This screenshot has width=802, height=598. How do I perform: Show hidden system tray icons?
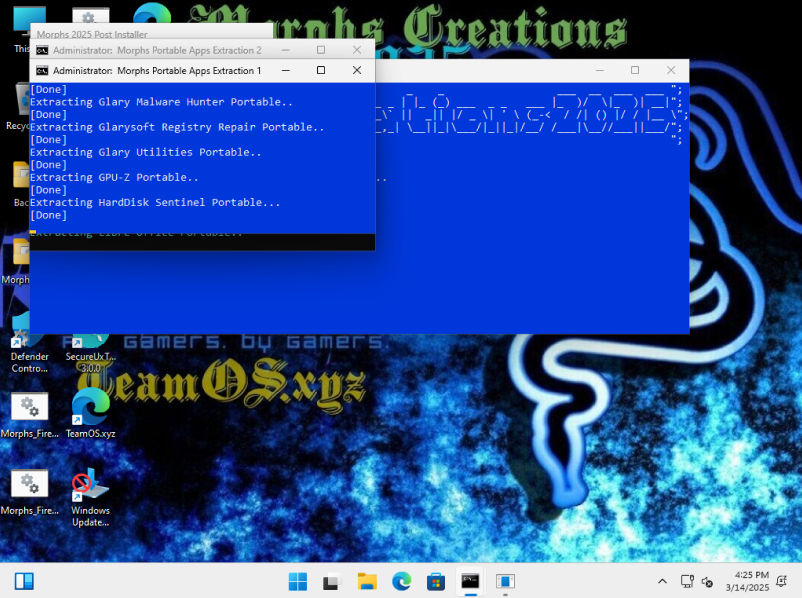(x=662, y=582)
